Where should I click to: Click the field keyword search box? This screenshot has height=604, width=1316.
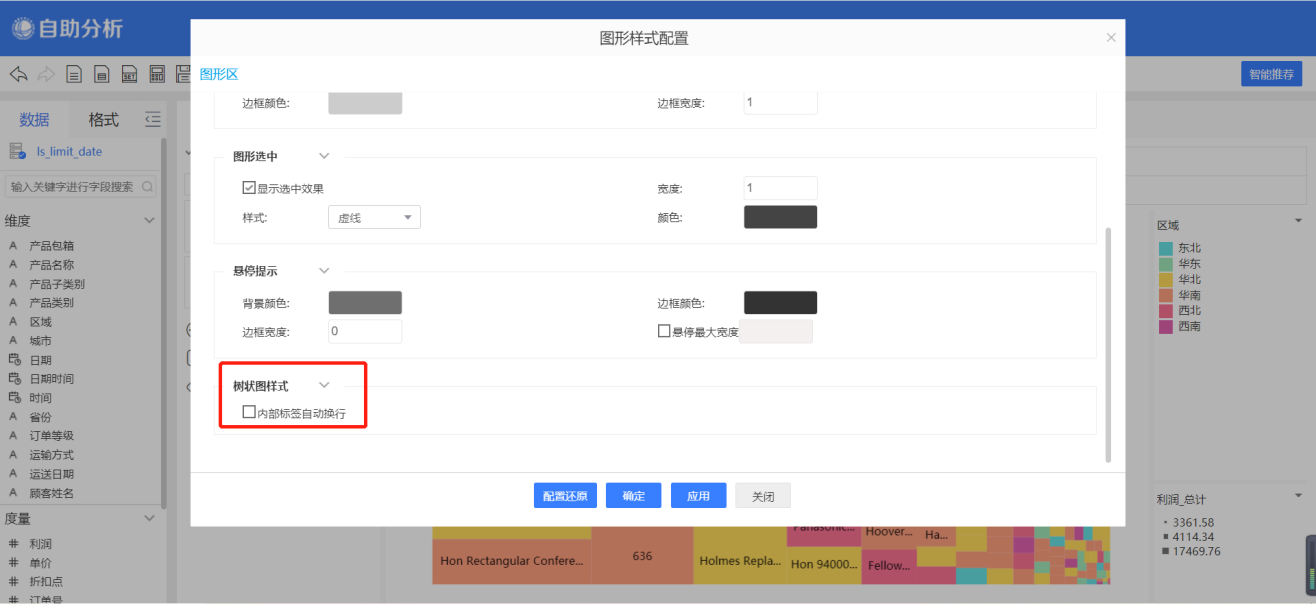point(81,186)
